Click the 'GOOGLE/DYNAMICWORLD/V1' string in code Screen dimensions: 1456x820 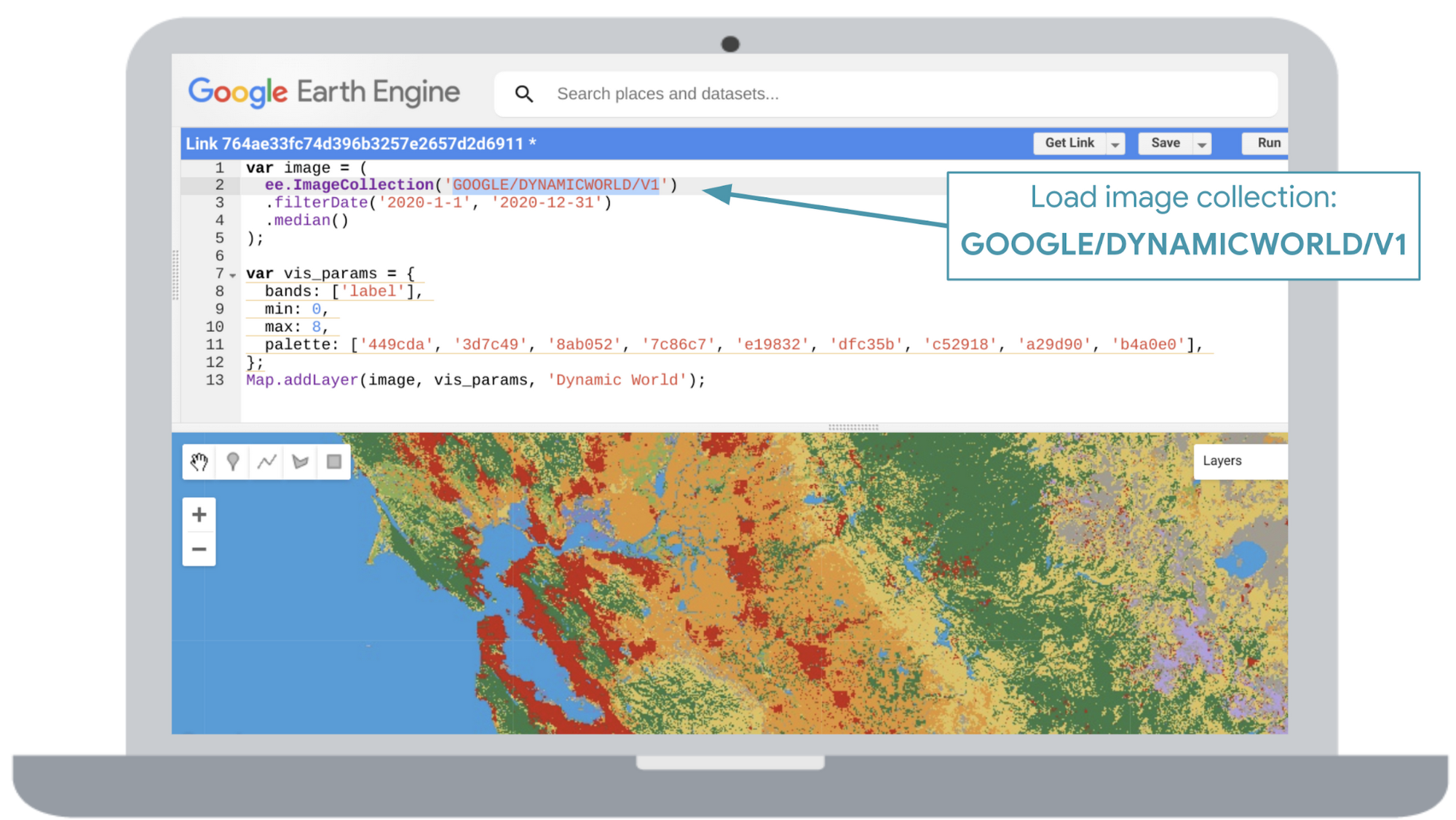click(555, 186)
